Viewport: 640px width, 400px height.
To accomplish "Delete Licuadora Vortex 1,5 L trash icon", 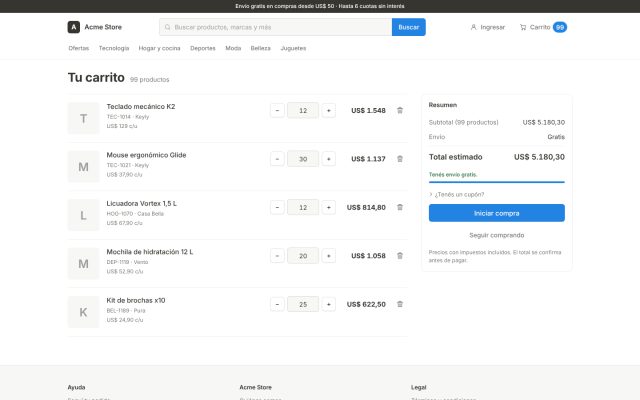I will tap(400, 207).
